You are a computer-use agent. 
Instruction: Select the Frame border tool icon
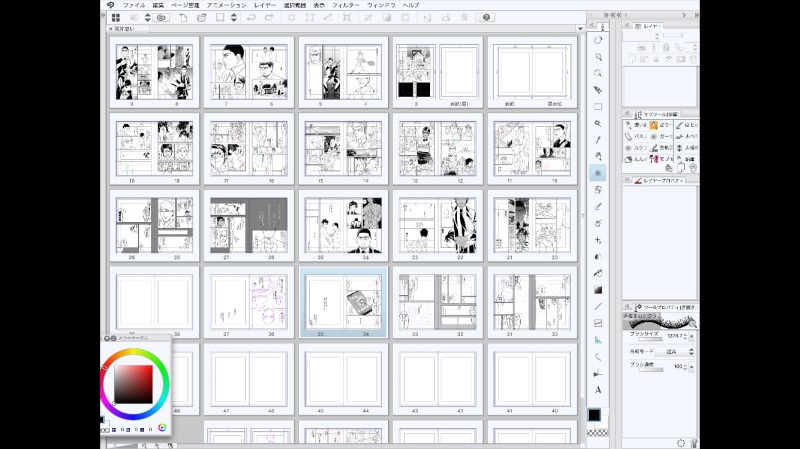(x=598, y=323)
